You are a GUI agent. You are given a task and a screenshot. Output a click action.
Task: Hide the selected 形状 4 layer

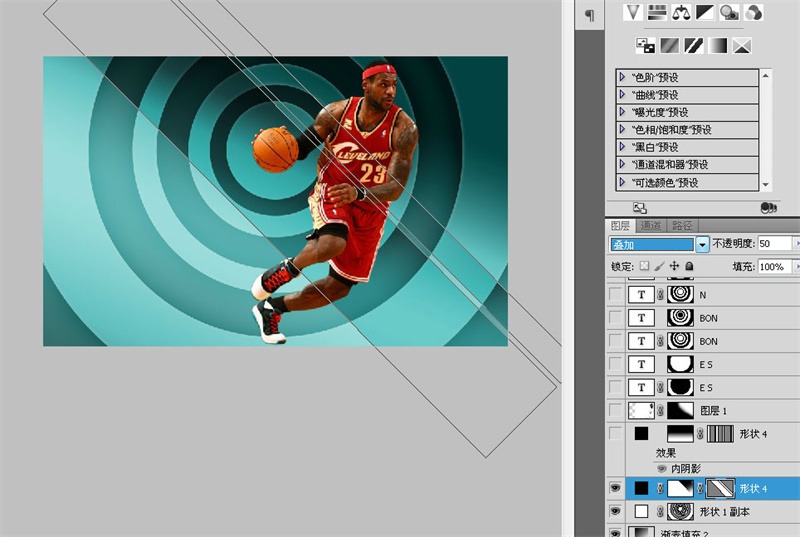615,489
